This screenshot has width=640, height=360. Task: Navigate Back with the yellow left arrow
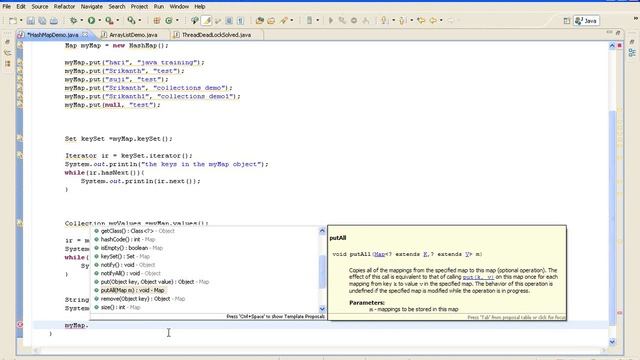(x=432, y=20)
